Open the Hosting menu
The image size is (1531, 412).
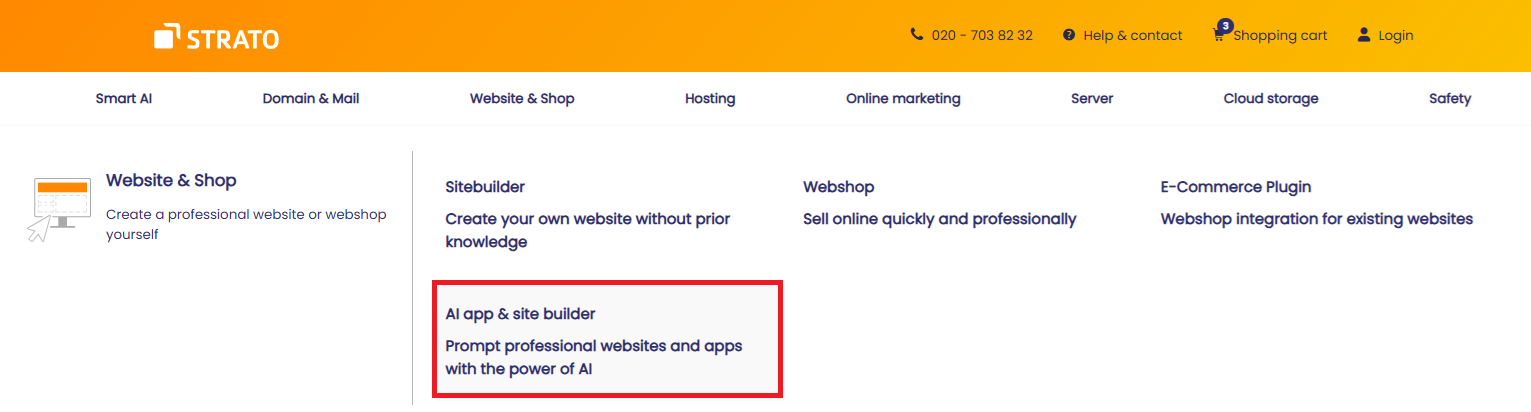710,98
